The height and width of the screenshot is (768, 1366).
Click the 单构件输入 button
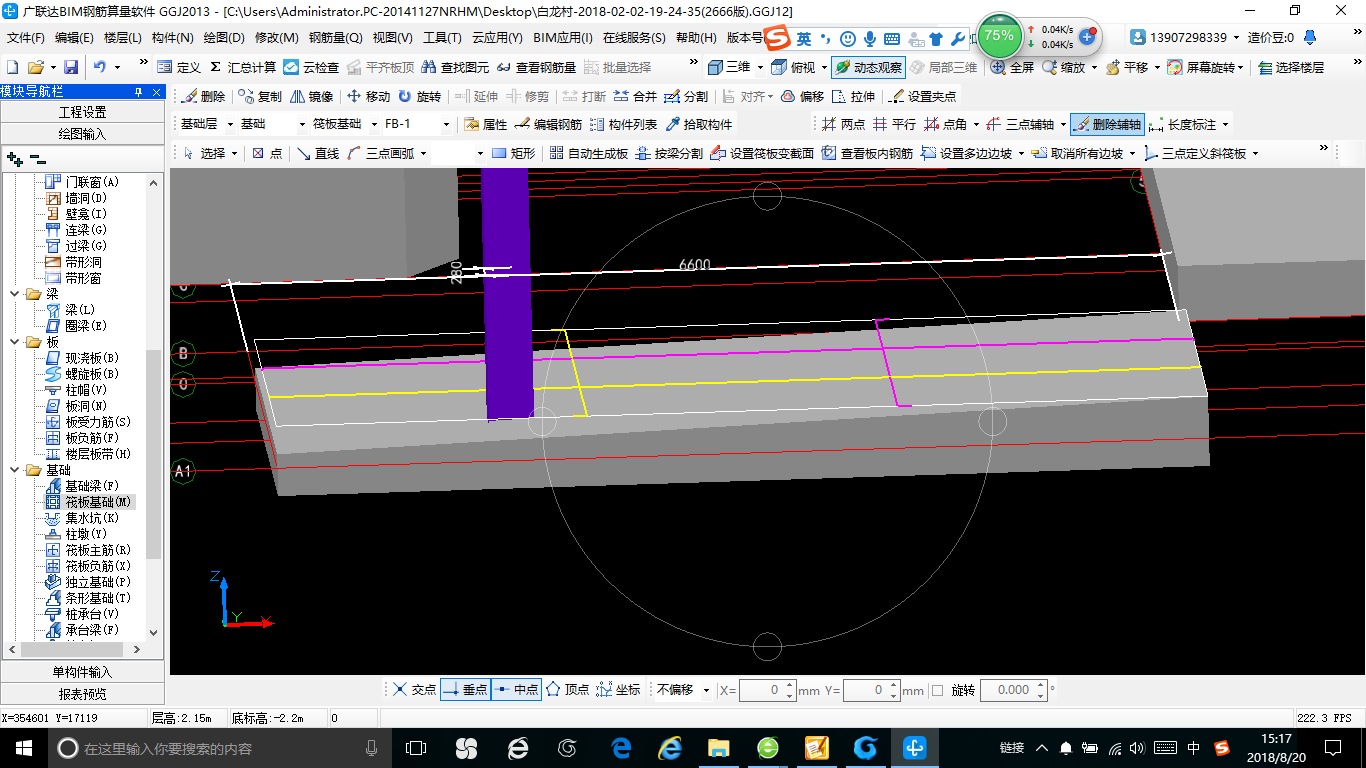coord(82,672)
